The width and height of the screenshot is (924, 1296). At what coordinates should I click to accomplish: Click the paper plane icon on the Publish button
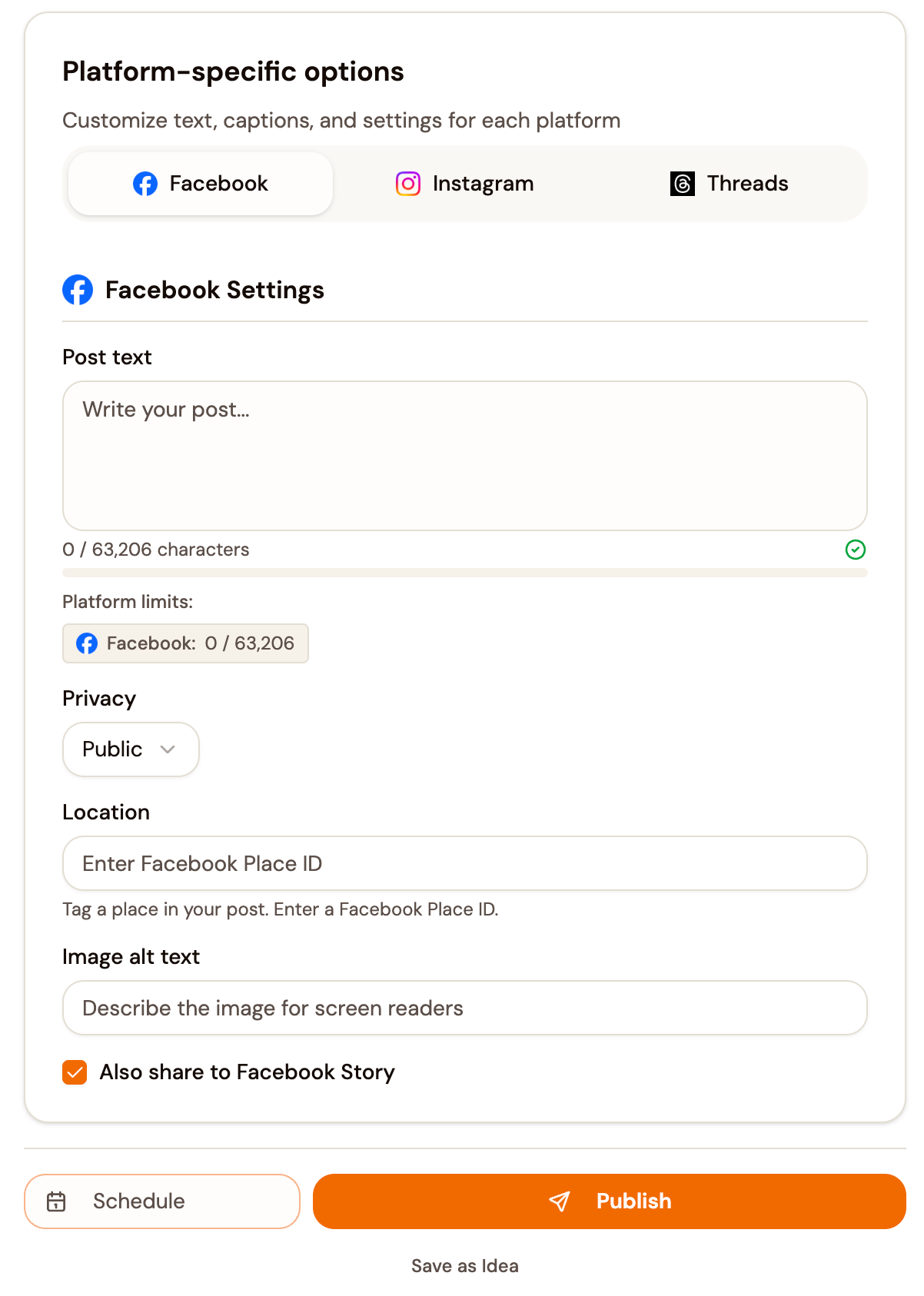(x=560, y=1201)
